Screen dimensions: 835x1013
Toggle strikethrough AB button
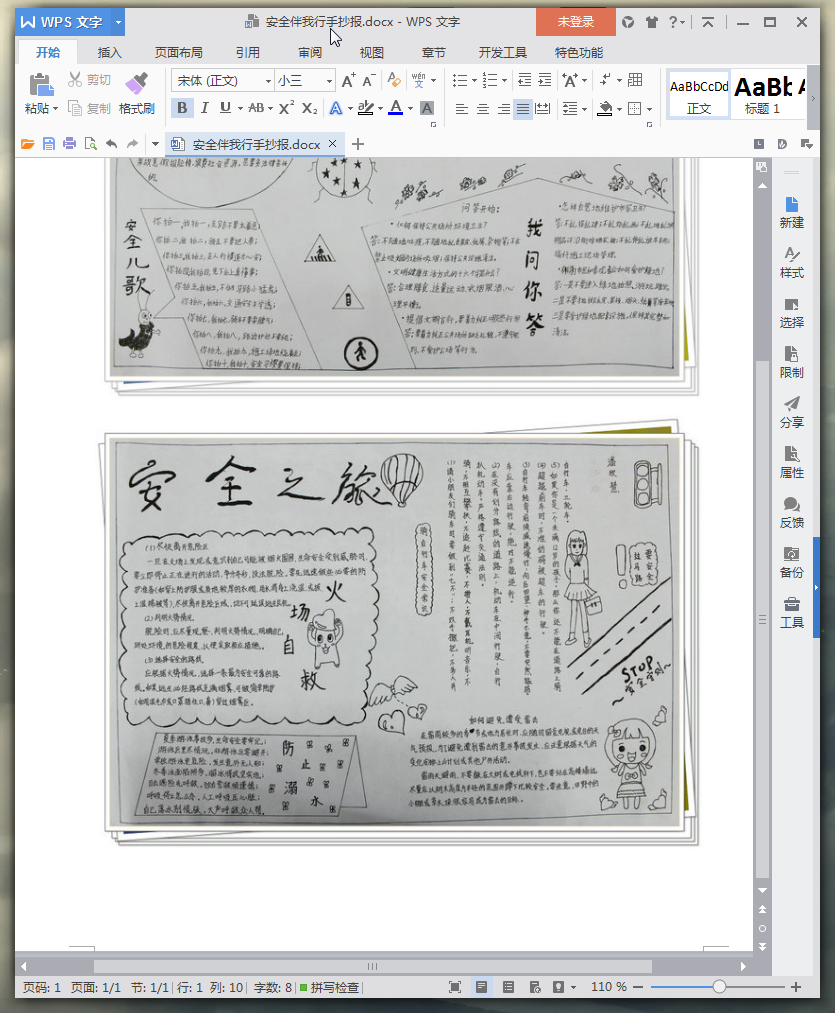coord(256,108)
